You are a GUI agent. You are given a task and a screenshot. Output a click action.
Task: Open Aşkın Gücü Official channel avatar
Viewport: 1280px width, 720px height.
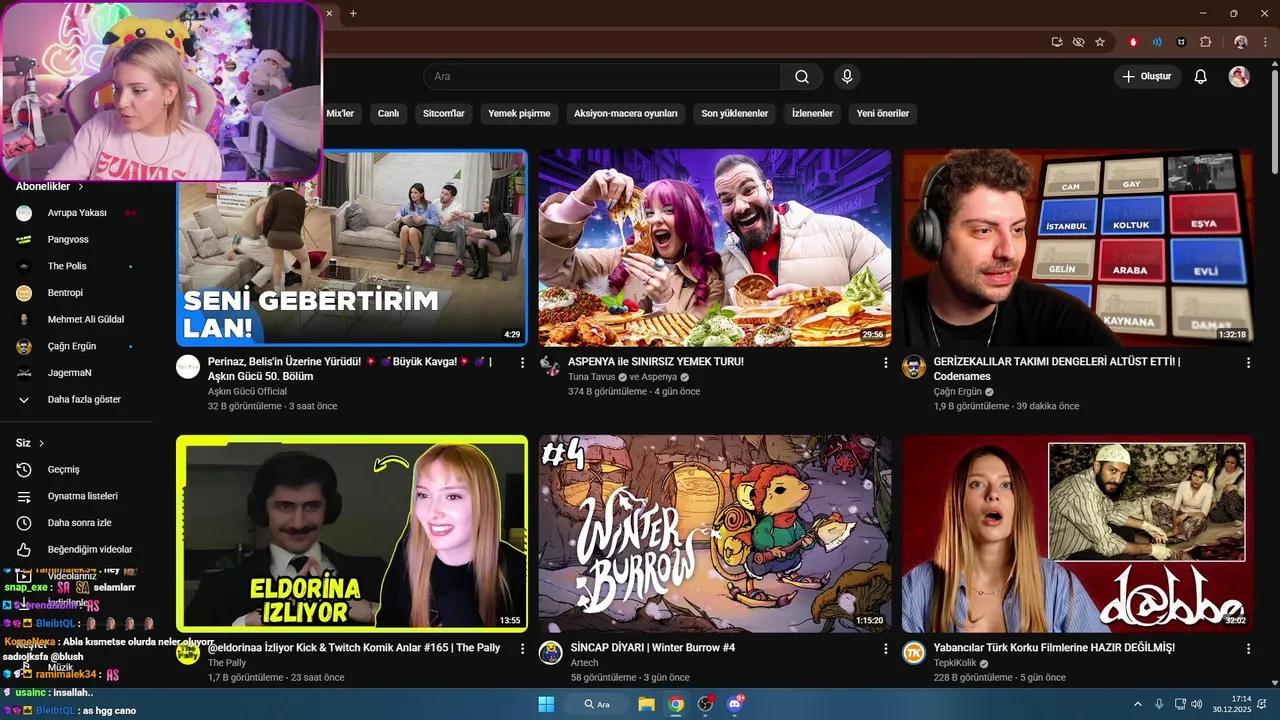coord(188,367)
